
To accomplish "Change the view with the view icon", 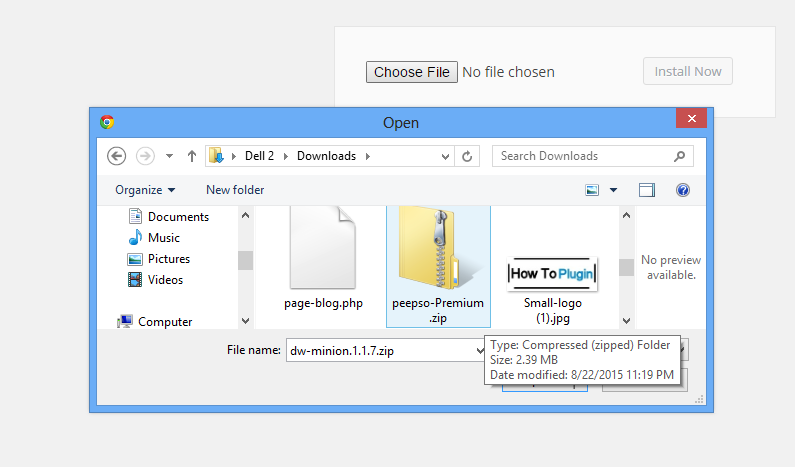I will pos(592,190).
